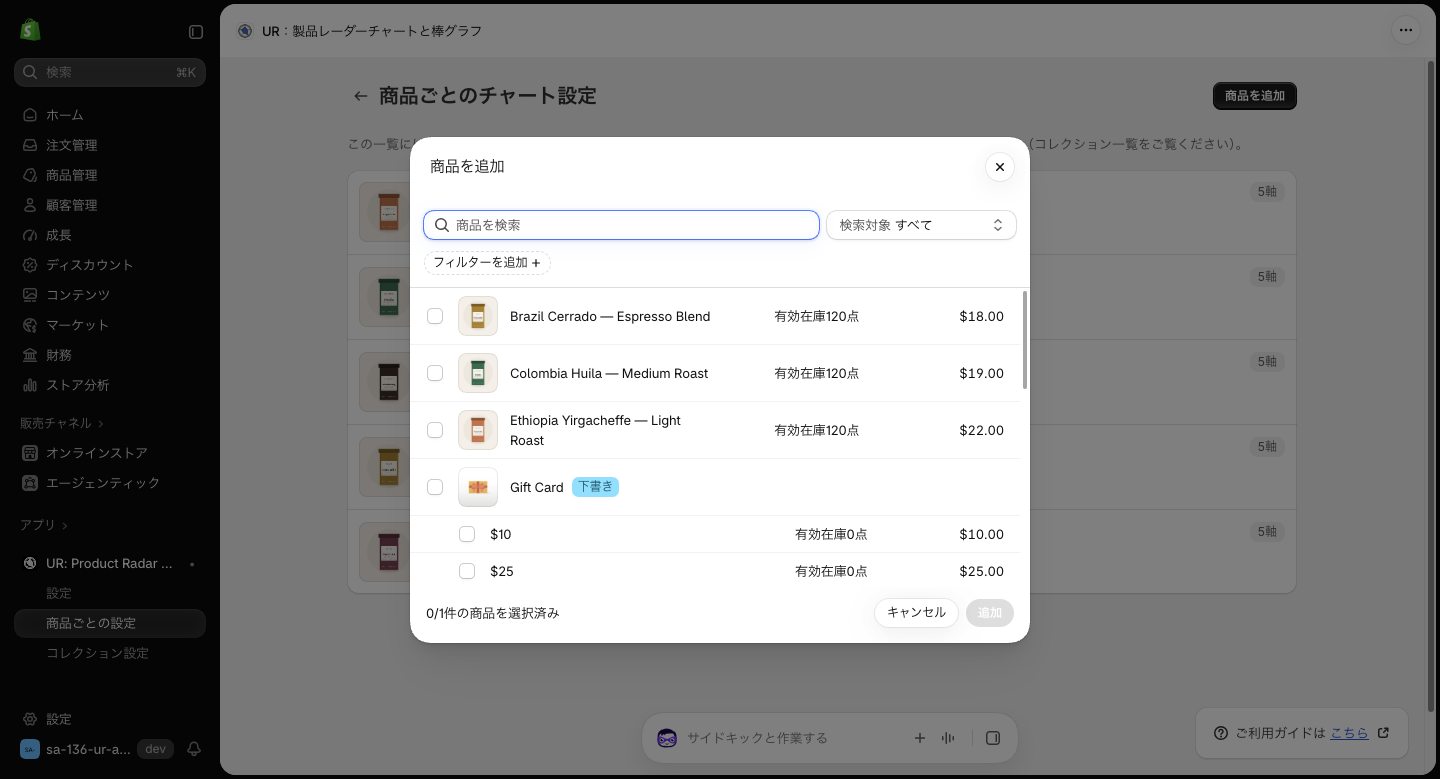1440x779 pixels.
Task: Click the サイドキックと作業する input
Action: 757,738
